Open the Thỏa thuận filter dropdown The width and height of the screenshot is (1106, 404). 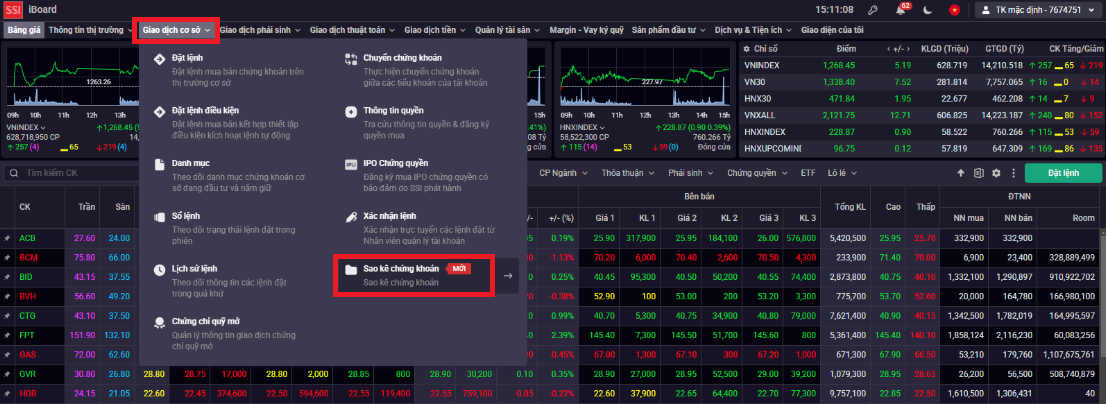(x=627, y=173)
